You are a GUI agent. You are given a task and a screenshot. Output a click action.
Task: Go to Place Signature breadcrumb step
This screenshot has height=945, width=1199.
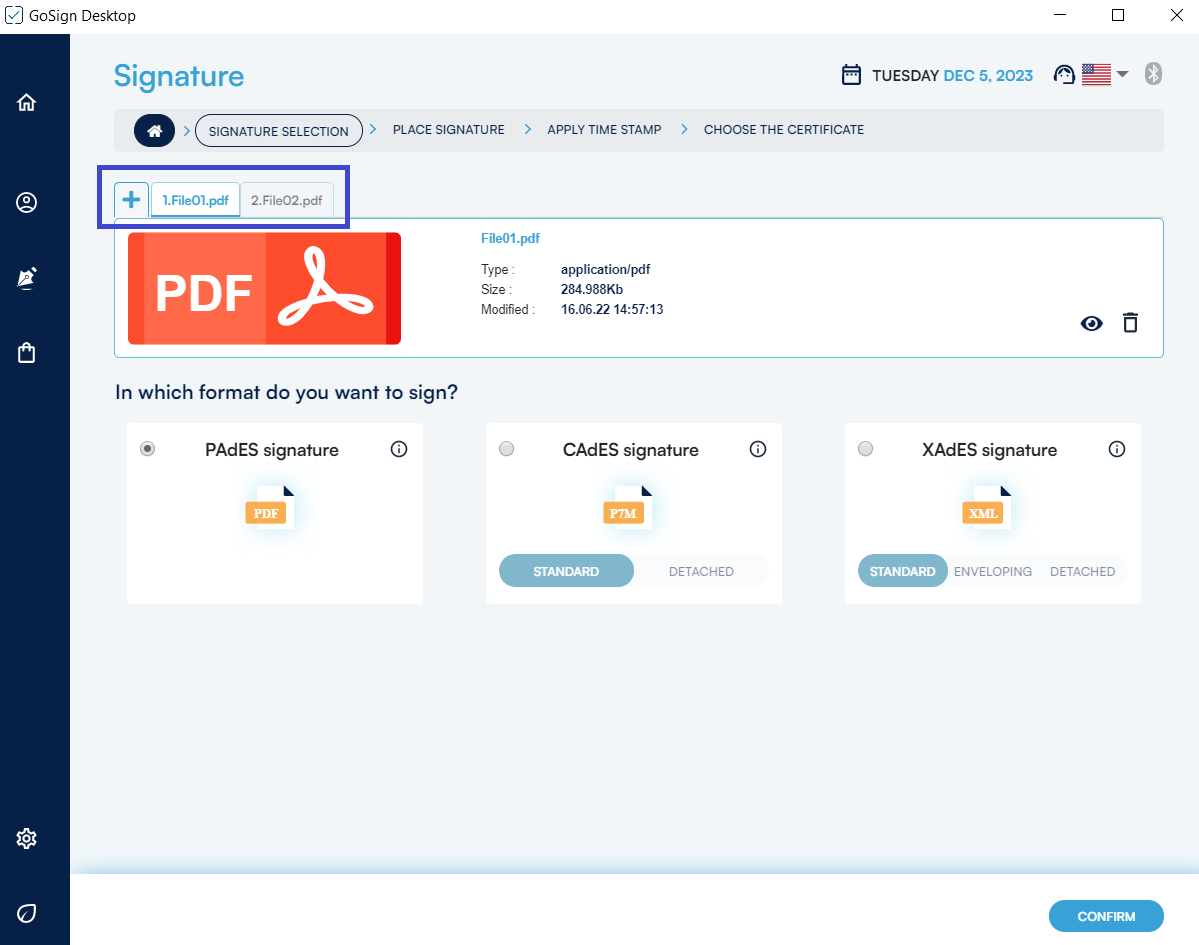(448, 130)
